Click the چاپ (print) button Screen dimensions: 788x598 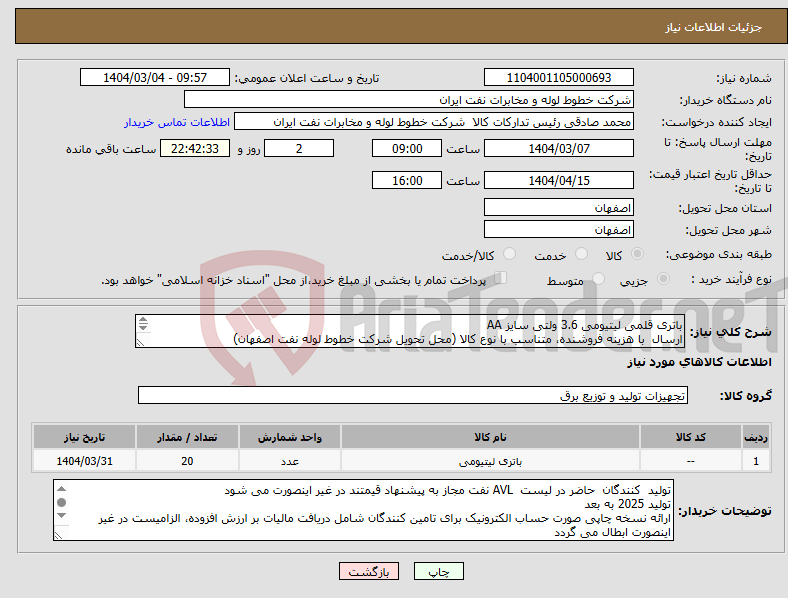438,571
